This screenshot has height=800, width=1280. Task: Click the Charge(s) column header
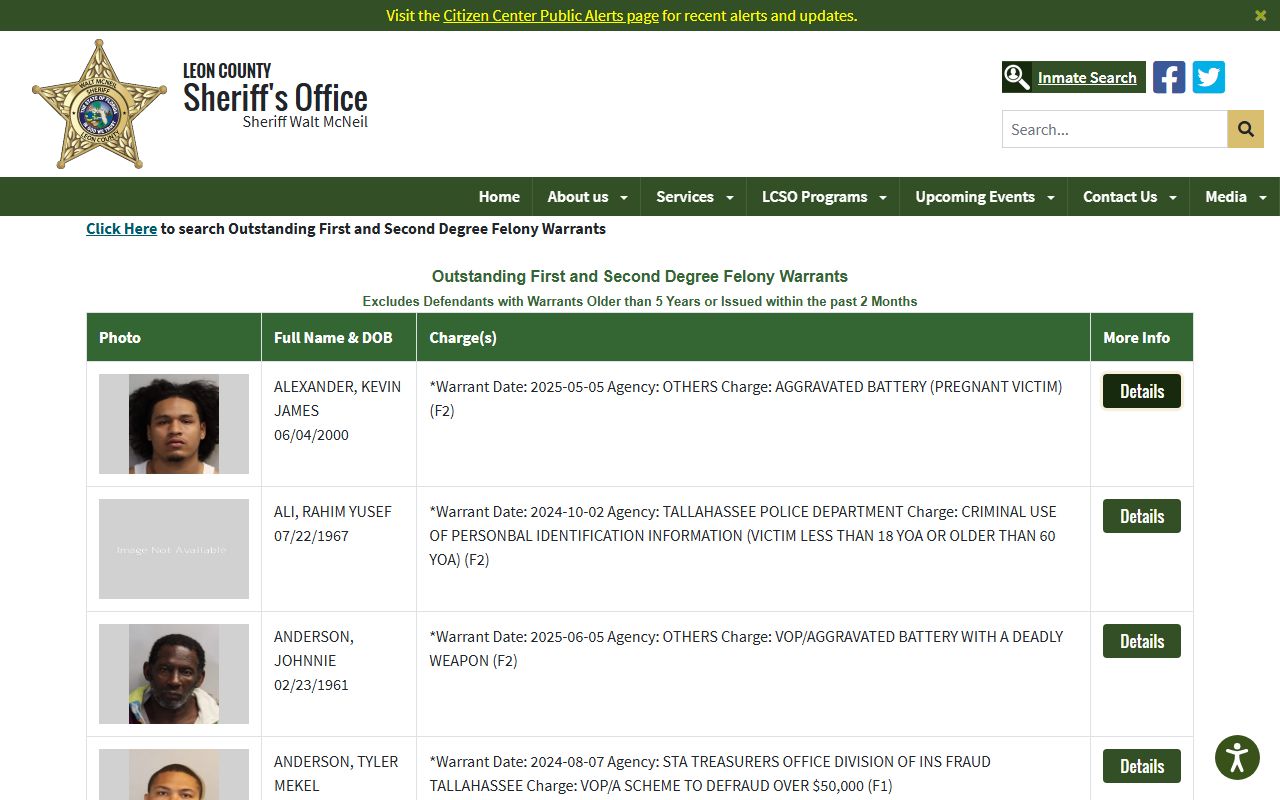tap(754, 337)
